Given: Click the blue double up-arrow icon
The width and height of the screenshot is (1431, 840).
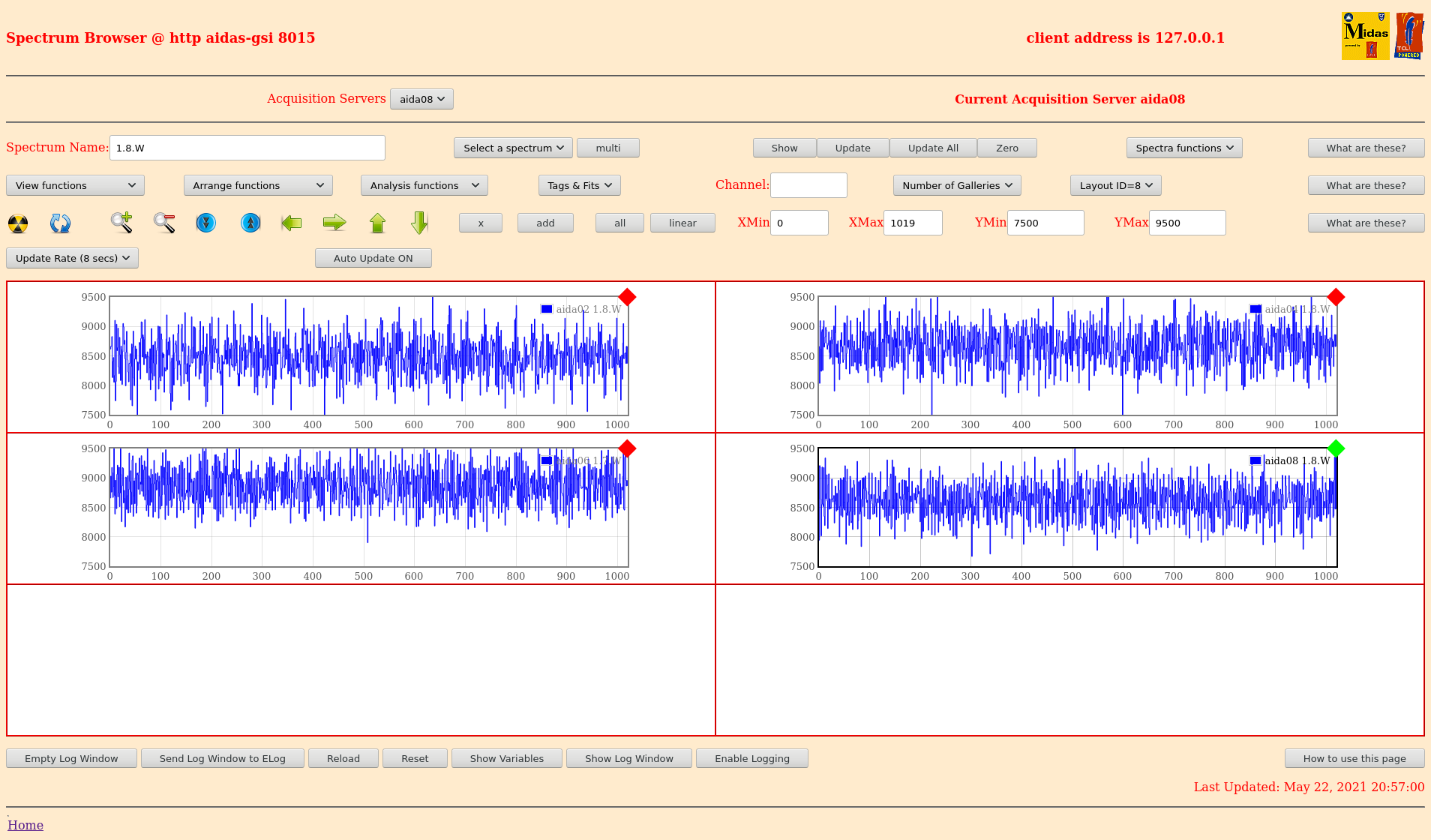Looking at the screenshot, I should point(250,223).
